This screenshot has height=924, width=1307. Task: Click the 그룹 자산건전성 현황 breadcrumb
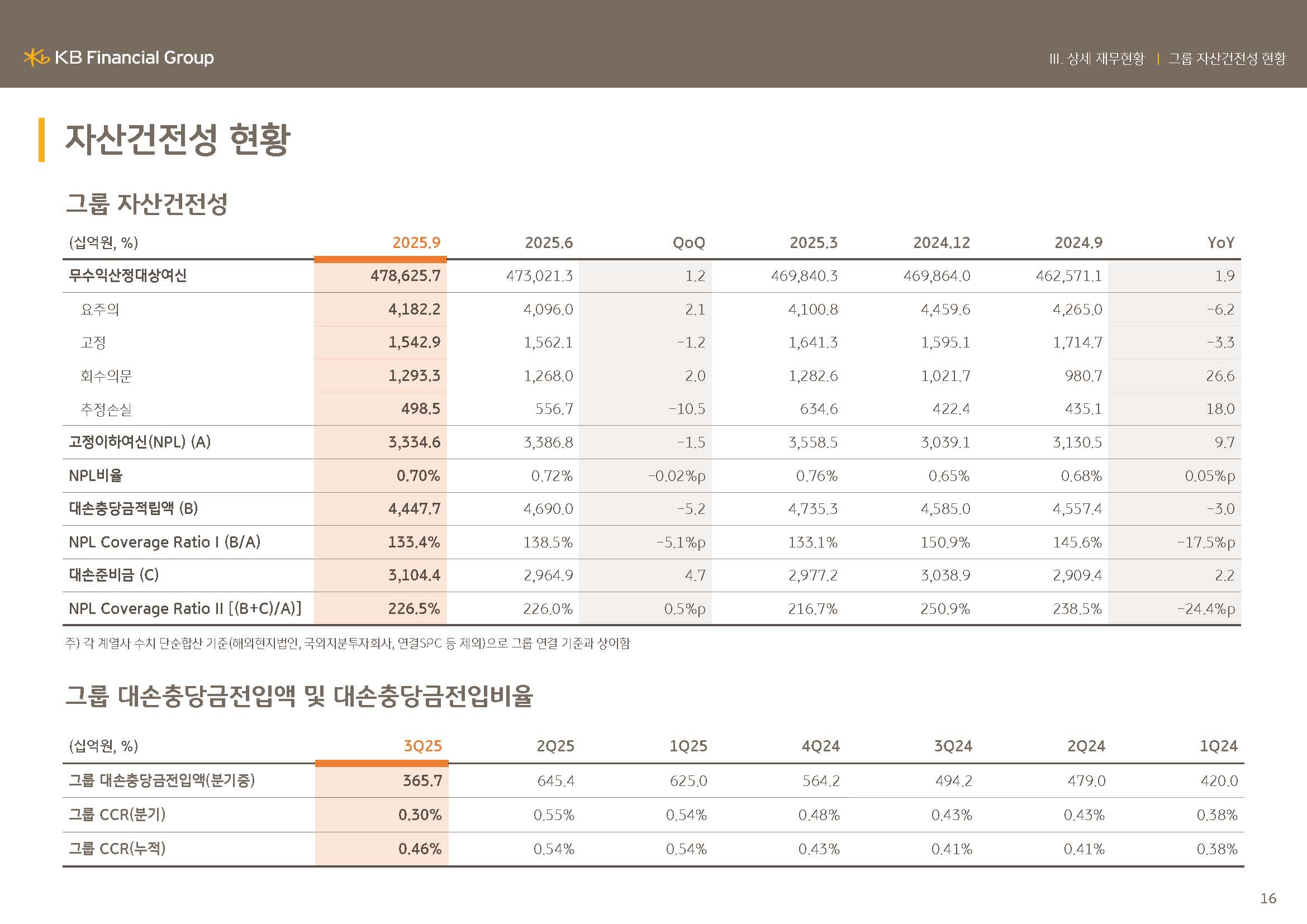tap(1227, 59)
